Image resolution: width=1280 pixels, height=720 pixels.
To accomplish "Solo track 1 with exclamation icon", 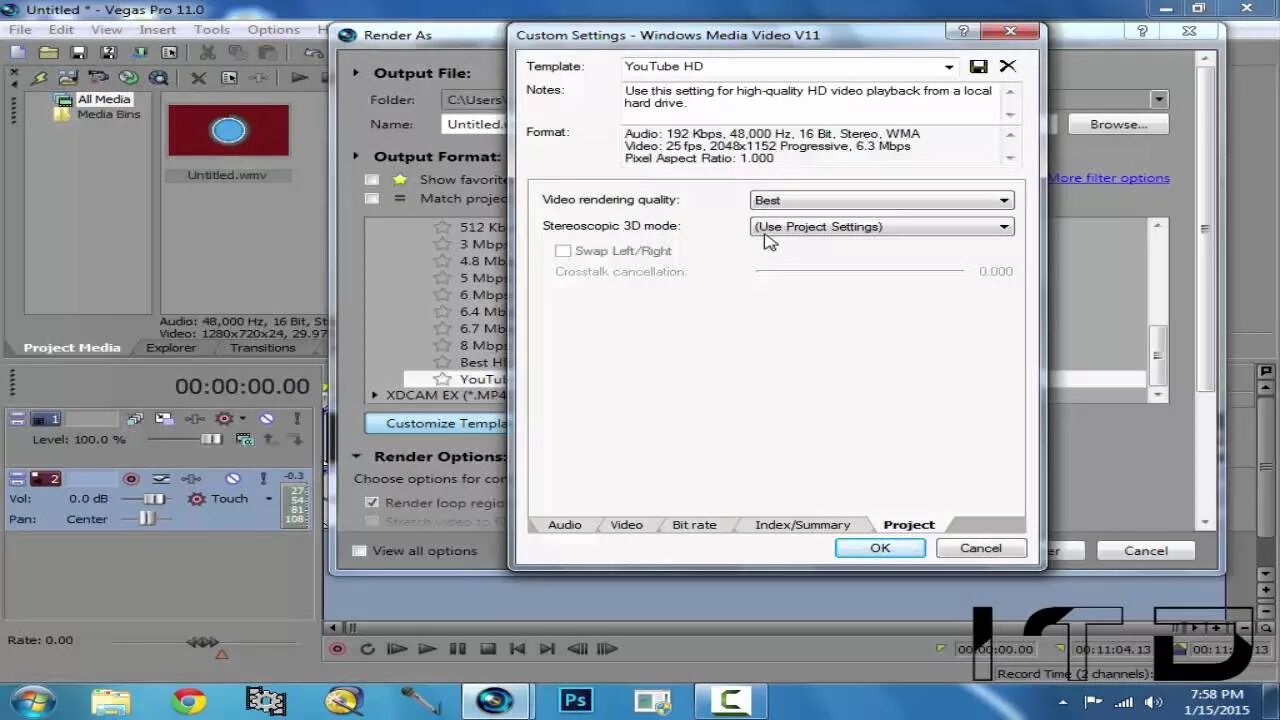I will tap(297, 419).
